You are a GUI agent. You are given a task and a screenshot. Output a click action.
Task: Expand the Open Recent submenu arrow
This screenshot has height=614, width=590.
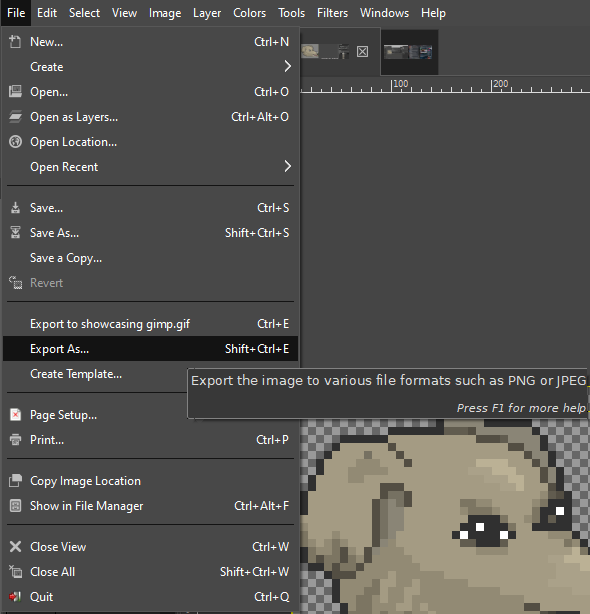[288, 166]
